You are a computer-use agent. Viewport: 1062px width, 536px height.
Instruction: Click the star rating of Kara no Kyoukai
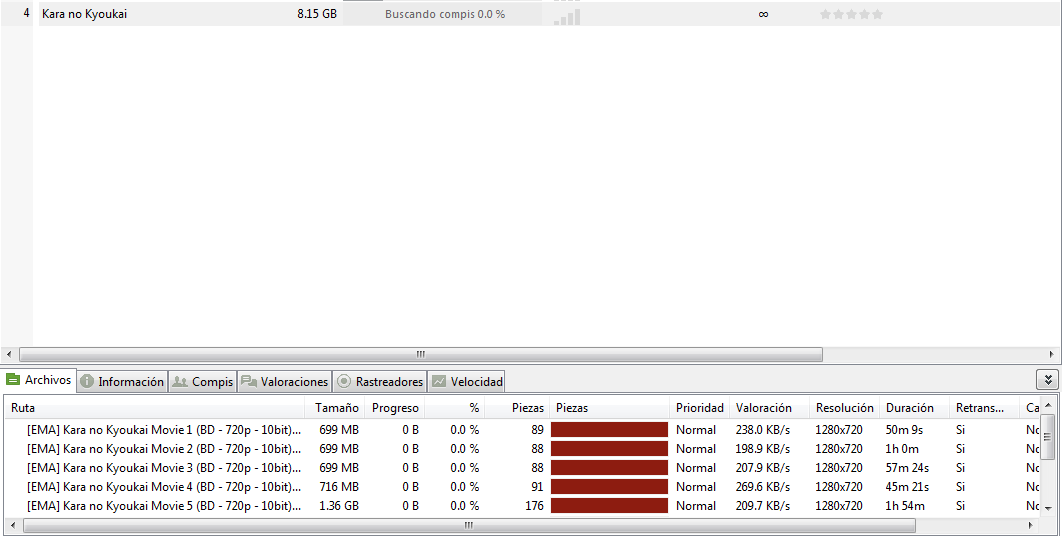click(851, 14)
